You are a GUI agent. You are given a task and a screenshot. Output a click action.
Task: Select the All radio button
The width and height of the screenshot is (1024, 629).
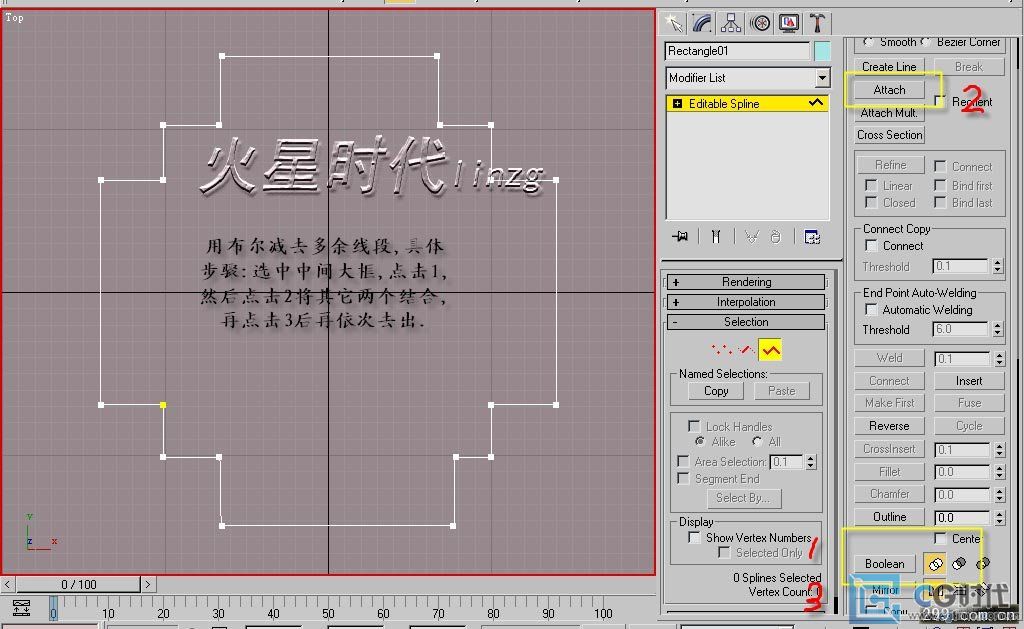coord(757,442)
